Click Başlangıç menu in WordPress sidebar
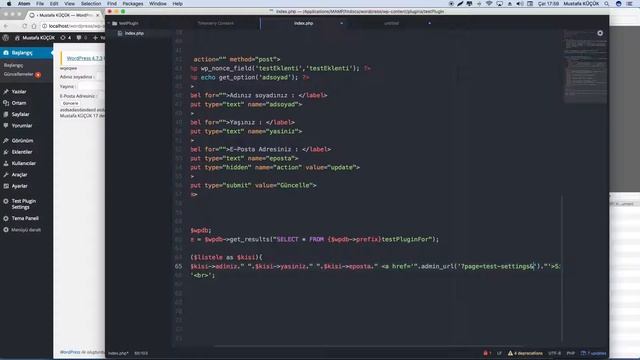Image resolution: width=640 pixels, height=360 pixels. tap(26, 53)
